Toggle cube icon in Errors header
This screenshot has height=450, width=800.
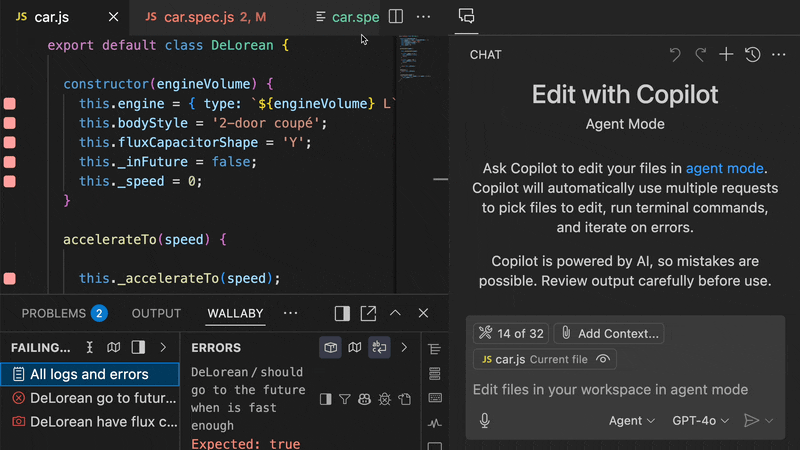(330, 347)
